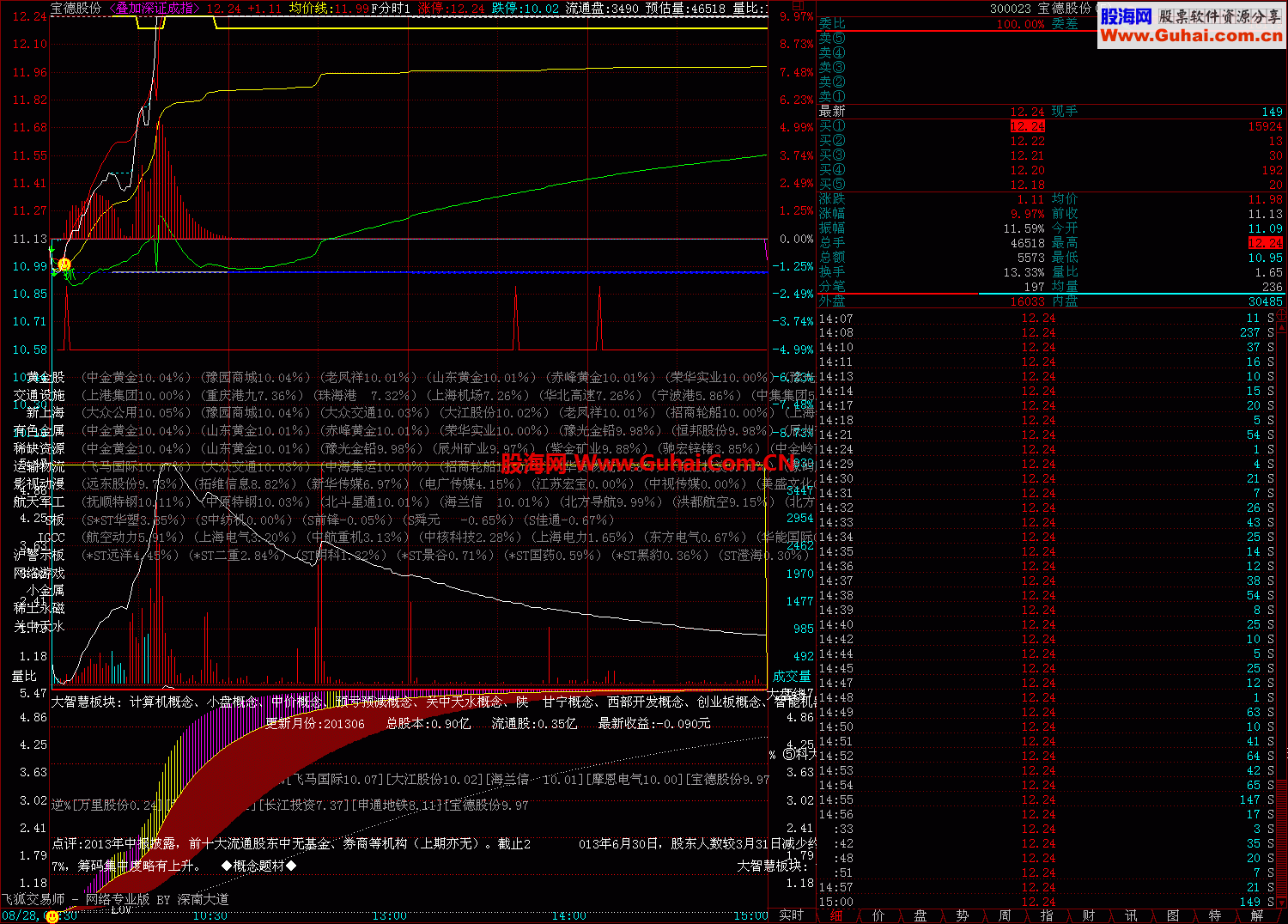Click the ◆概念题材◆ link
1288x924 pixels.
click(x=258, y=866)
